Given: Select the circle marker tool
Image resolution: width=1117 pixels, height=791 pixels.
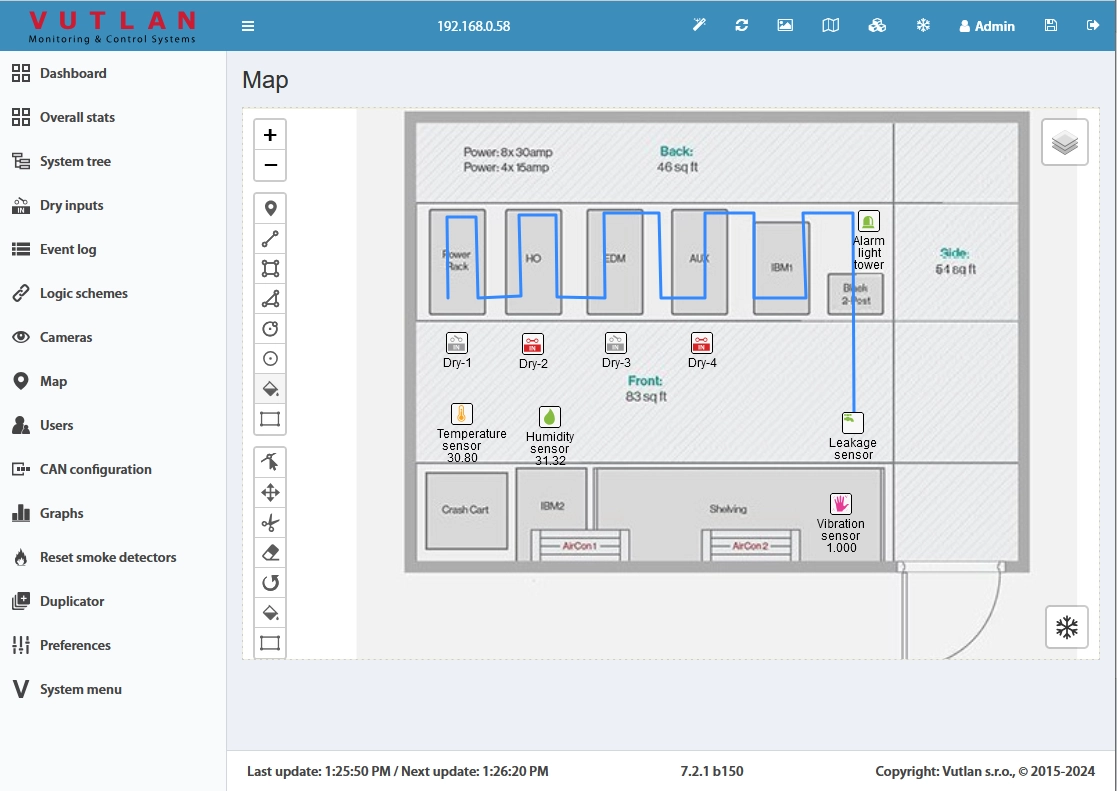Looking at the screenshot, I should click(x=270, y=358).
